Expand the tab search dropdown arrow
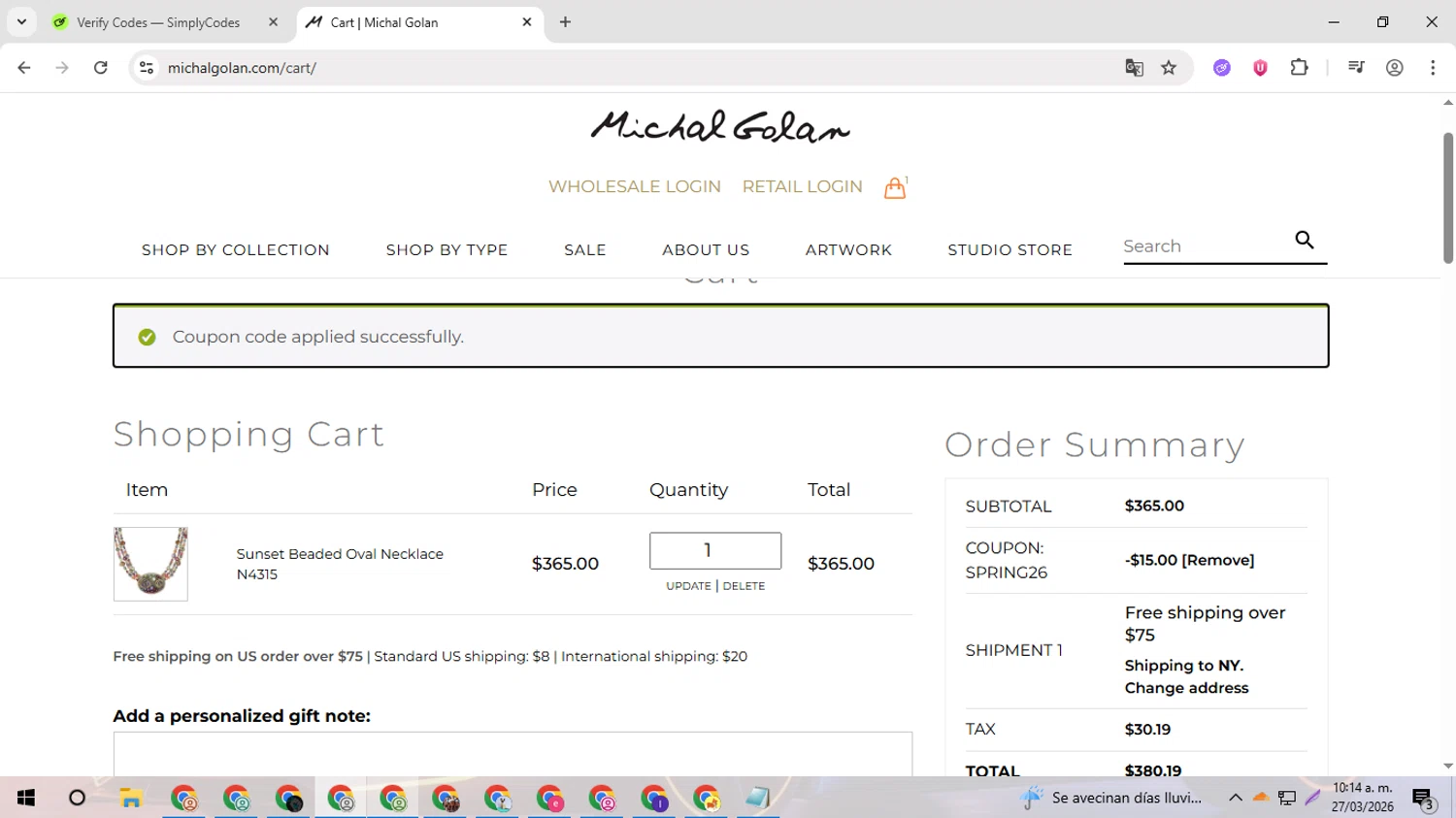This screenshot has width=1456, height=818. click(x=21, y=22)
